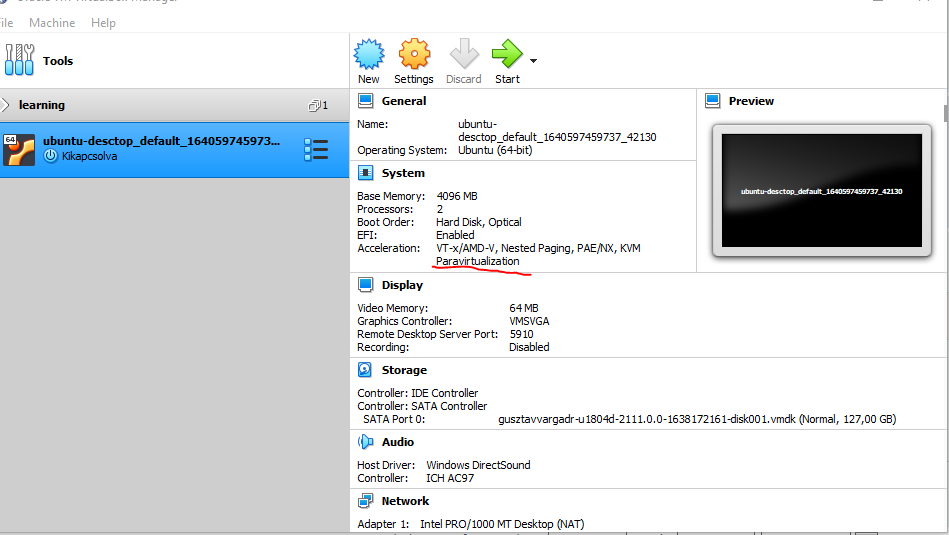Click the Controller: SATA Controller line
949x535 pixels.
(422, 406)
